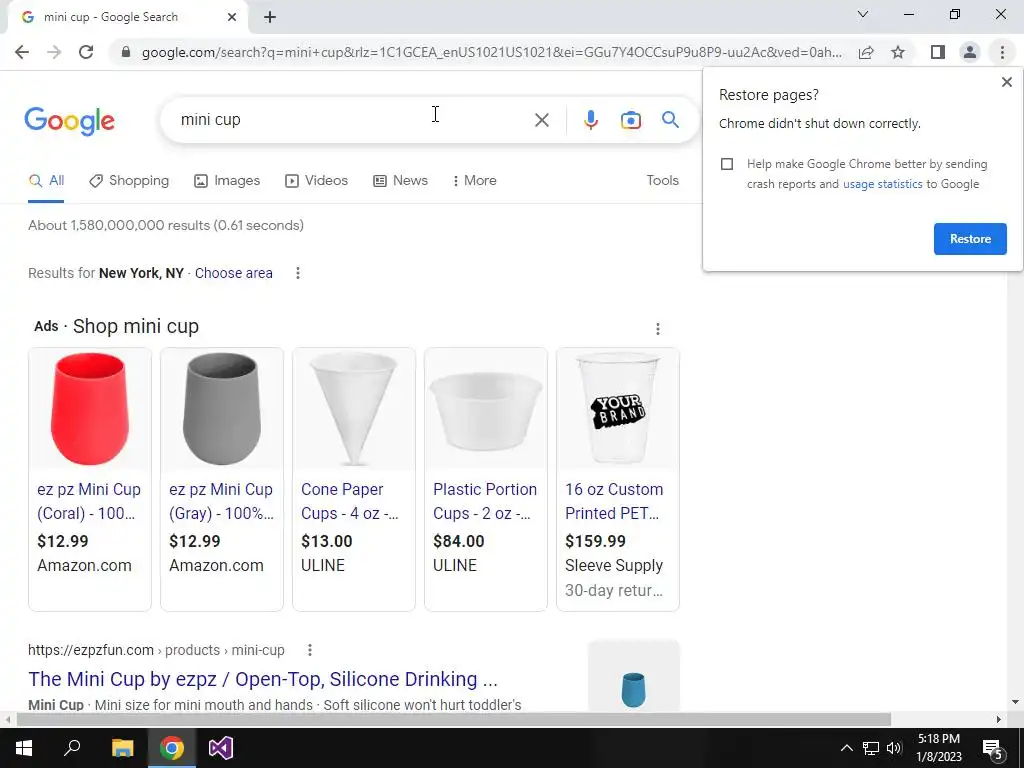Open the volume speaker tray icon
Viewport: 1024px width, 768px height.
[894, 748]
